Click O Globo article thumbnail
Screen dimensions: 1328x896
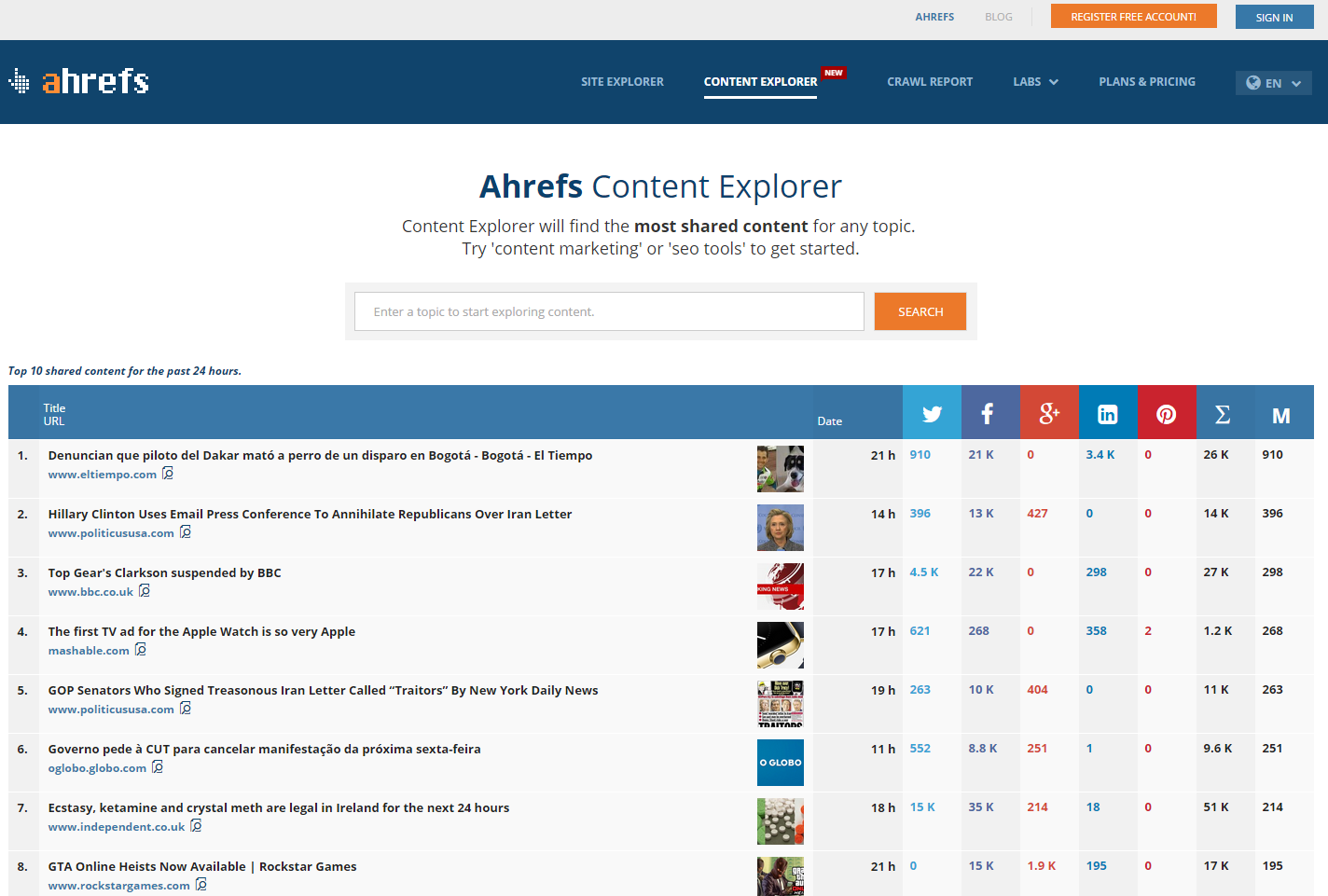tap(781, 763)
